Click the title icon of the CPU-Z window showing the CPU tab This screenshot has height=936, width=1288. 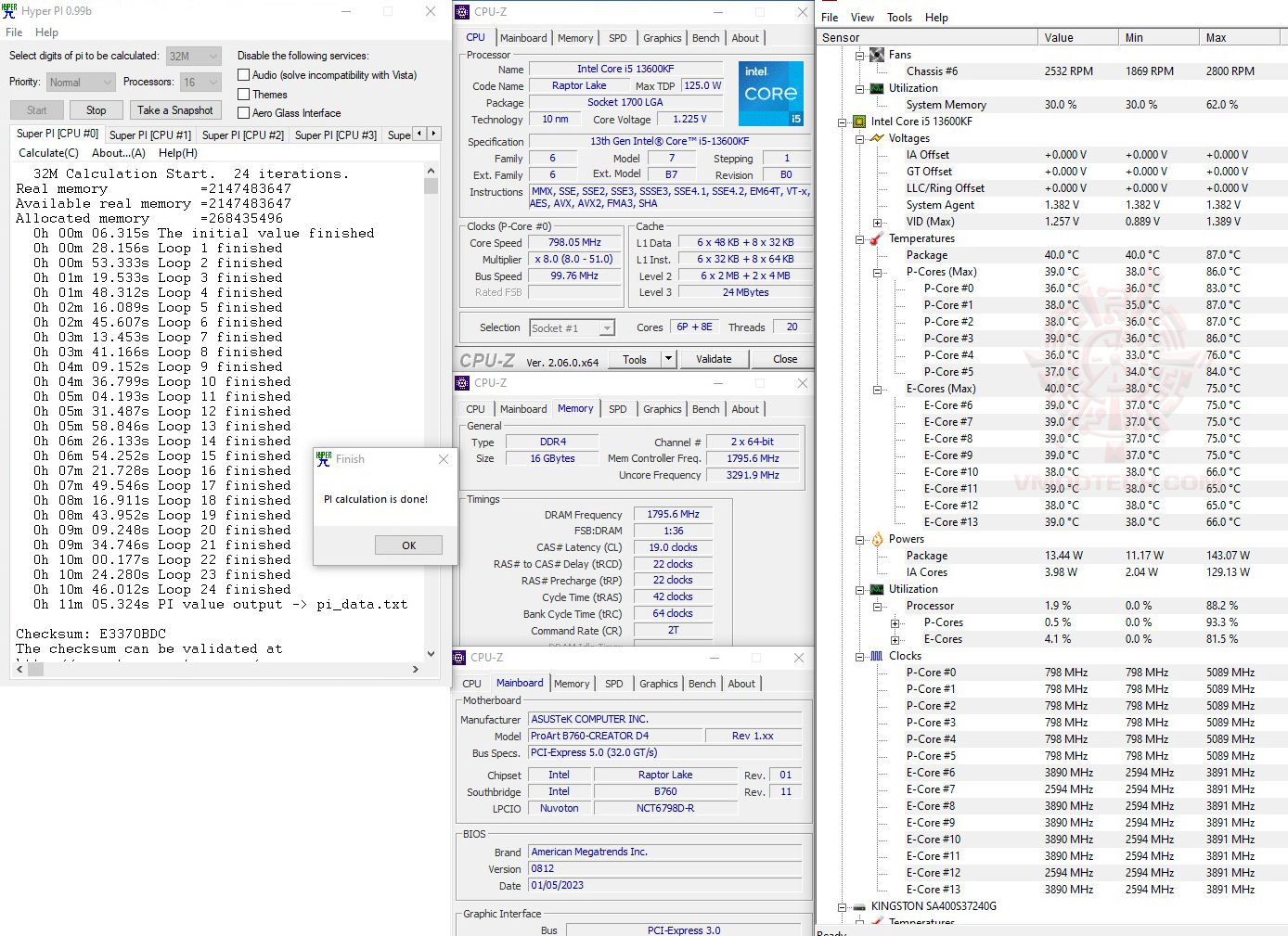pos(462,12)
